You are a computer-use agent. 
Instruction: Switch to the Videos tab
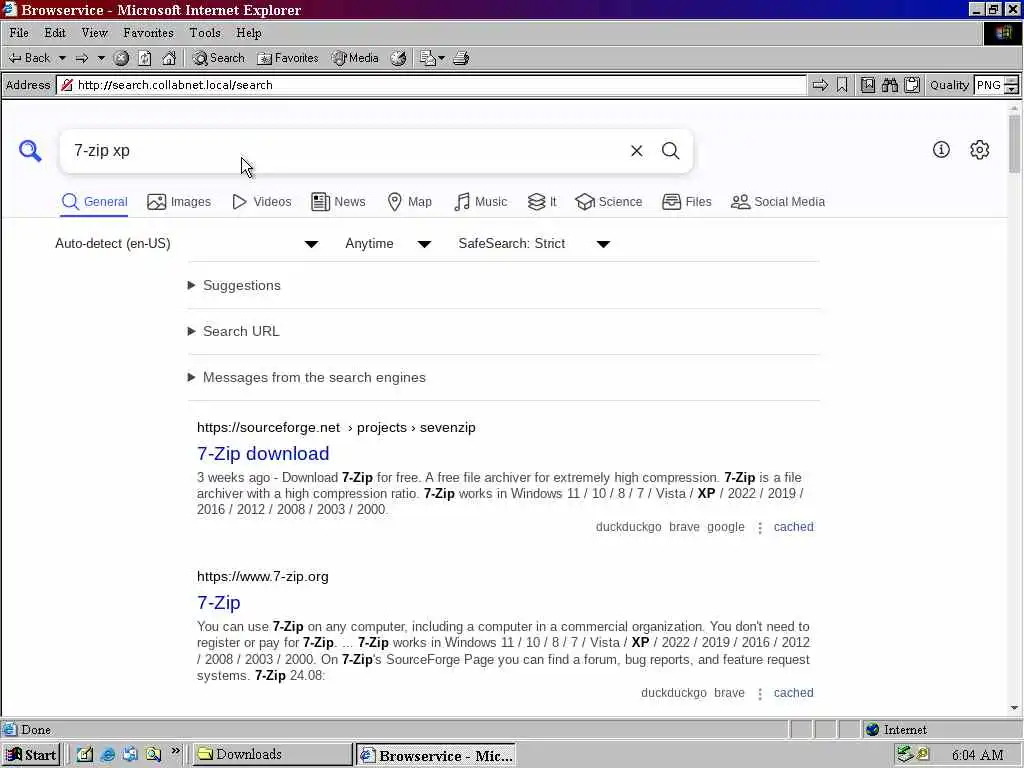click(261, 202)
